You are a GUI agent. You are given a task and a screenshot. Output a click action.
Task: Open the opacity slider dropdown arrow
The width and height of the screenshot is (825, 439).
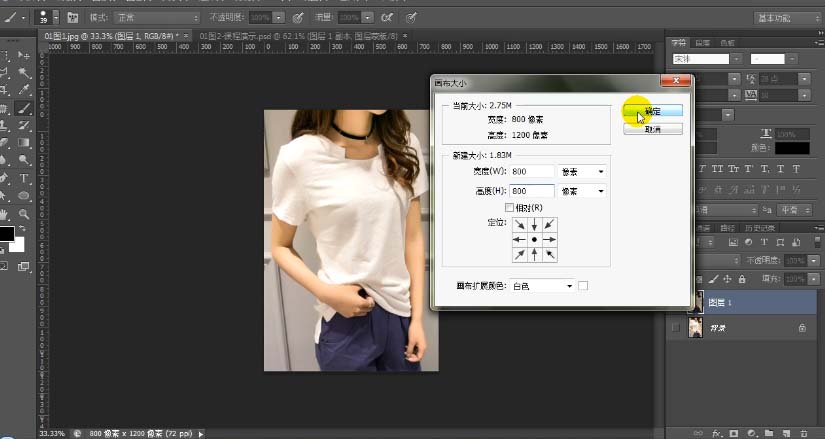click(279, 18)
